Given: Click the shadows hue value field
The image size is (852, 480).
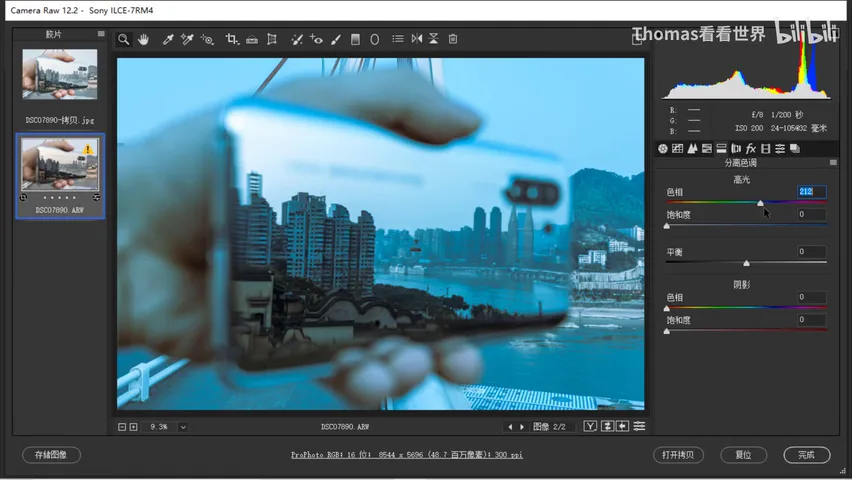Looking at the screenshot, I should pos(812,297).
